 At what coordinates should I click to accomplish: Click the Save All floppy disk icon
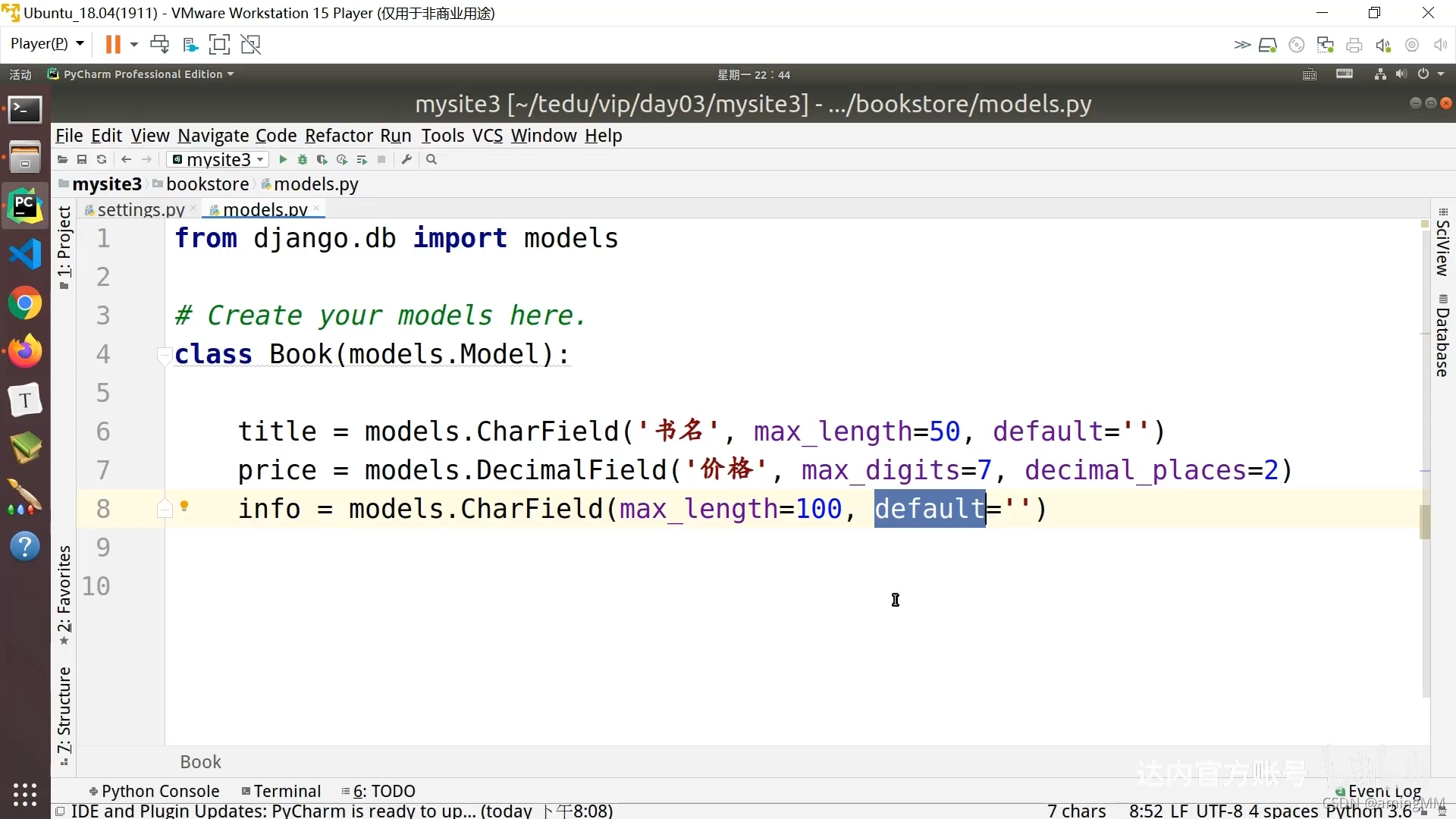tap(82, 159)
